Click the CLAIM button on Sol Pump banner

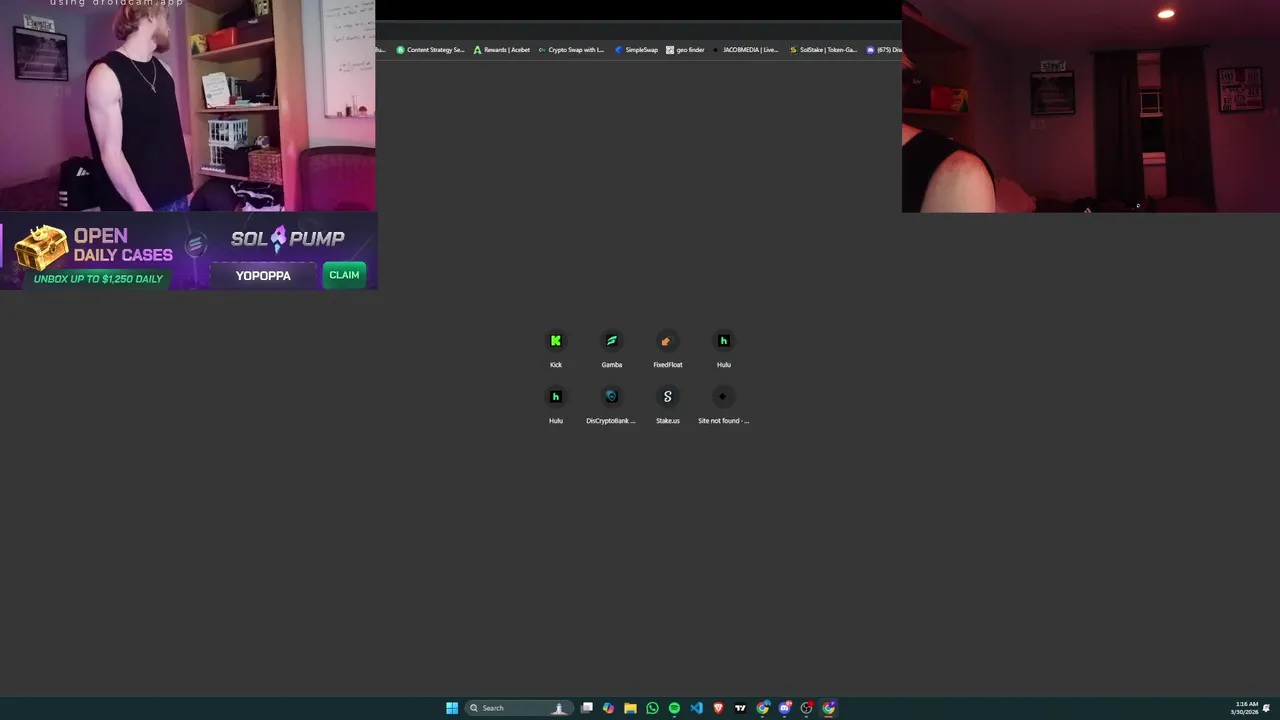(x=344, y=275)
